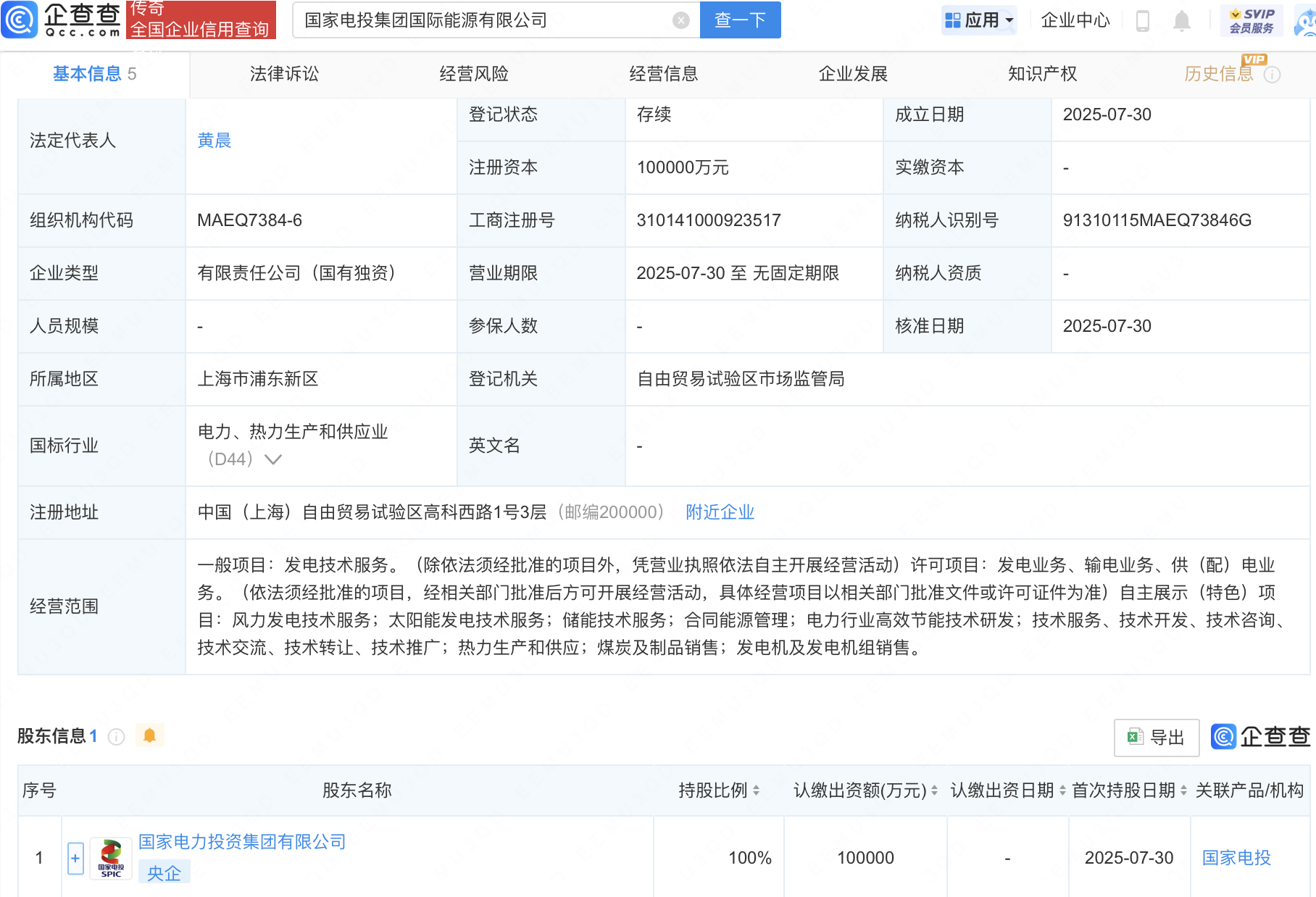The height and width of the screenshot is (897, 1316).
Task: Click the 央企 tag
Action: pyautogui.click(x=164, y=872)
